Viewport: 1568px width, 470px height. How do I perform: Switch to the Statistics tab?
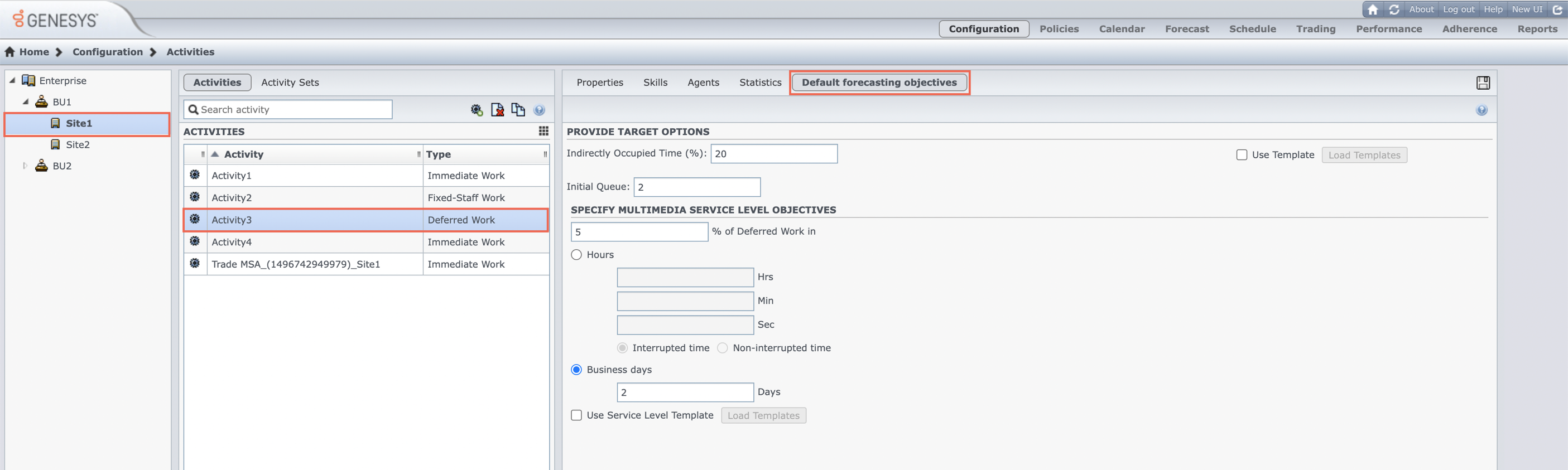759,83
